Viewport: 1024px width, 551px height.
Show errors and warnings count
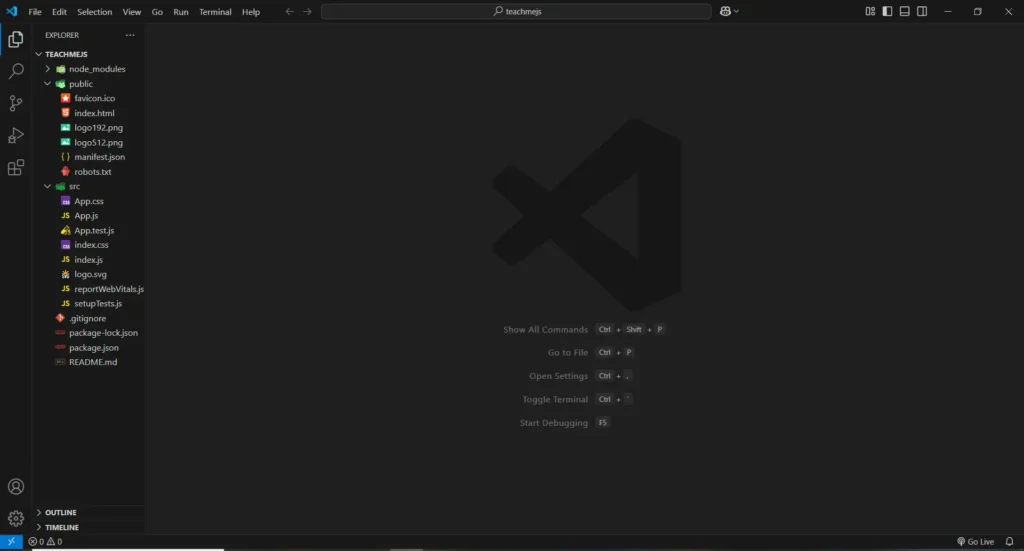(45, 541)
